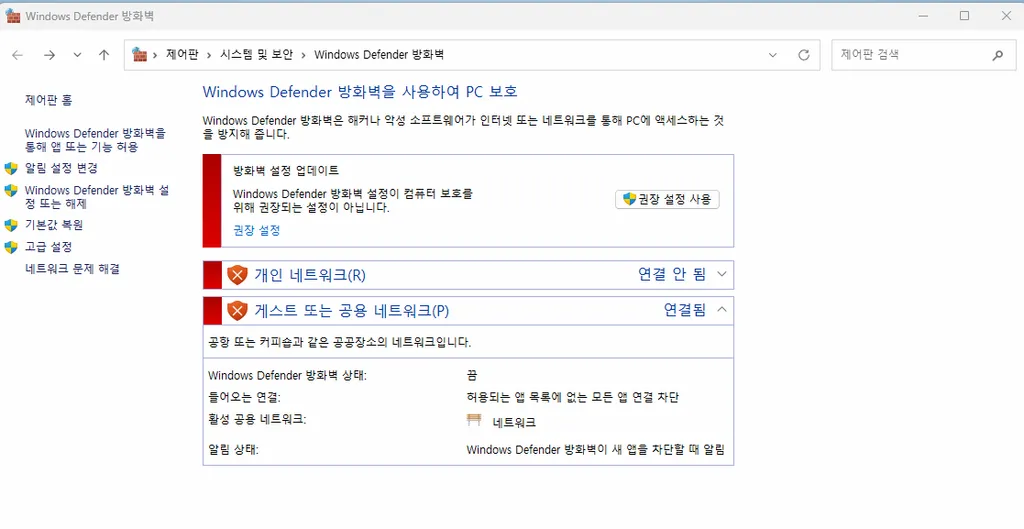Click the red shield icon for 개인 네트워크
Screen dimensions: 1024x529
pyautogui.click(x=237, y=275)
